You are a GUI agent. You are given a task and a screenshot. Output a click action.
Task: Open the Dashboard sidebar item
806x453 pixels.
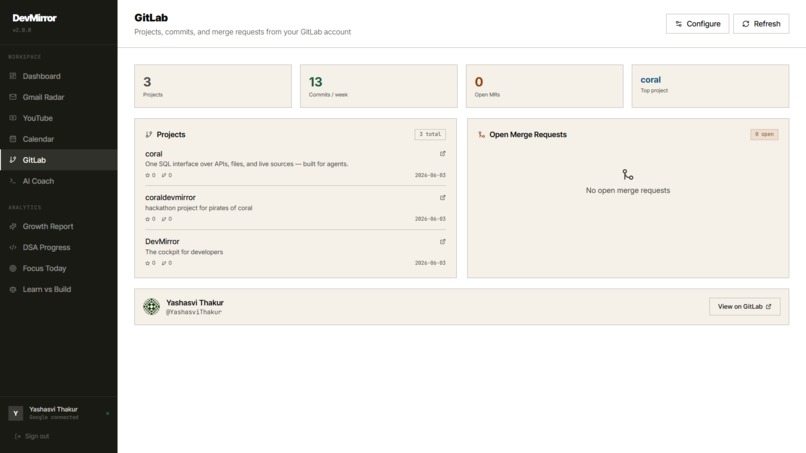pos(58,76)
